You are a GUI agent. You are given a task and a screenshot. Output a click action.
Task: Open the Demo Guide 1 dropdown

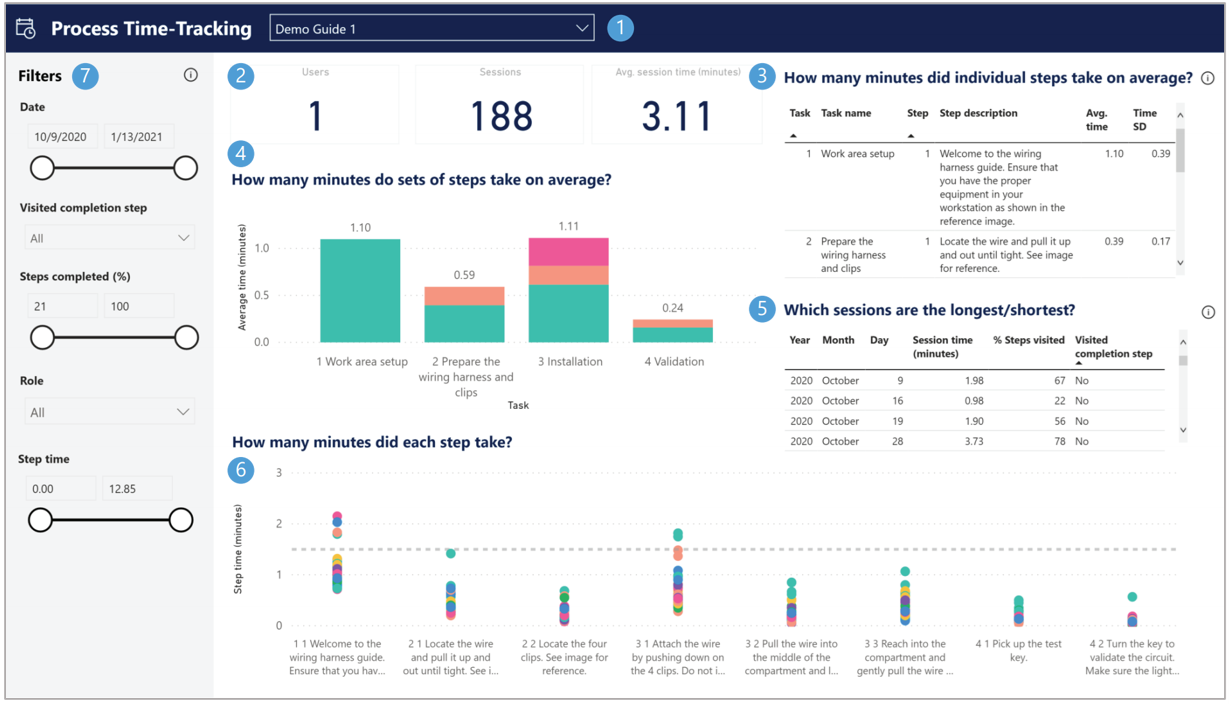[430, 27]
